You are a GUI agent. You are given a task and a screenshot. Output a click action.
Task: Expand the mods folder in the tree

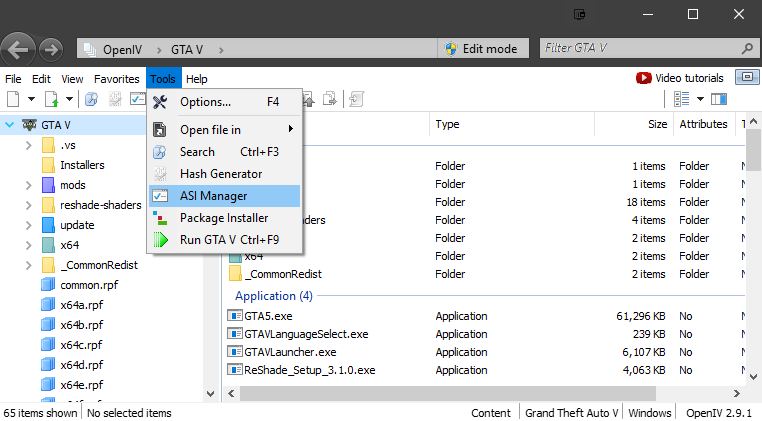point(28,185)
